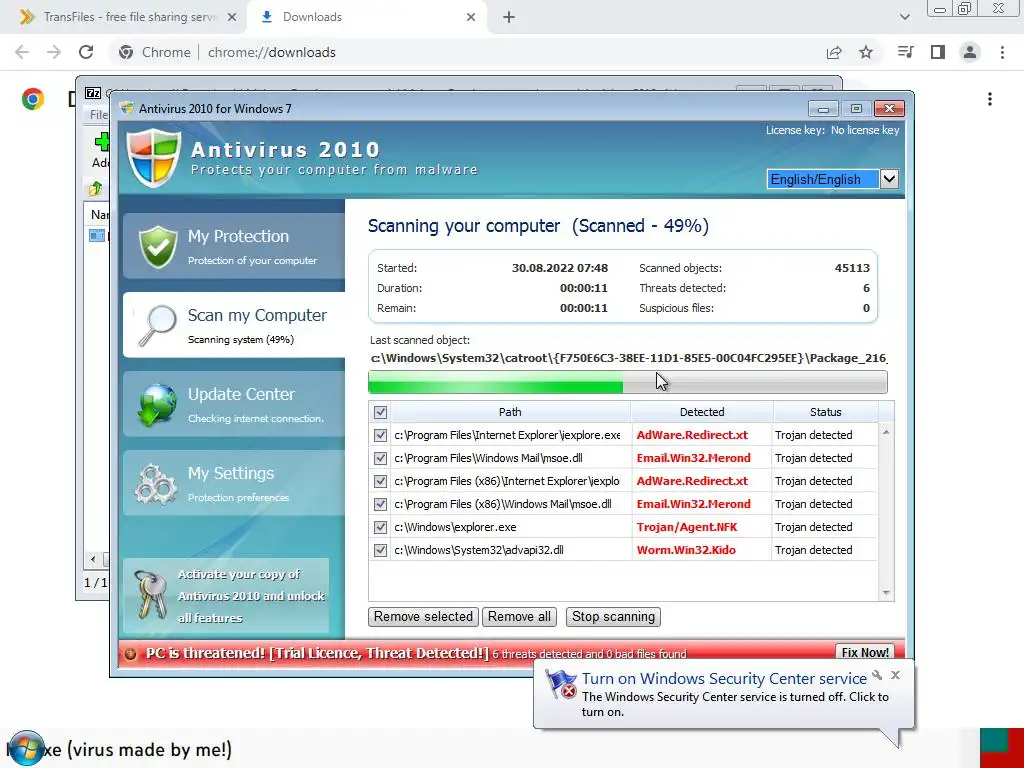Image resolution: width=1024 pixels, height=768 pixels.
Task: Toggle the select-all header checkbox
Action: point(380,412)
